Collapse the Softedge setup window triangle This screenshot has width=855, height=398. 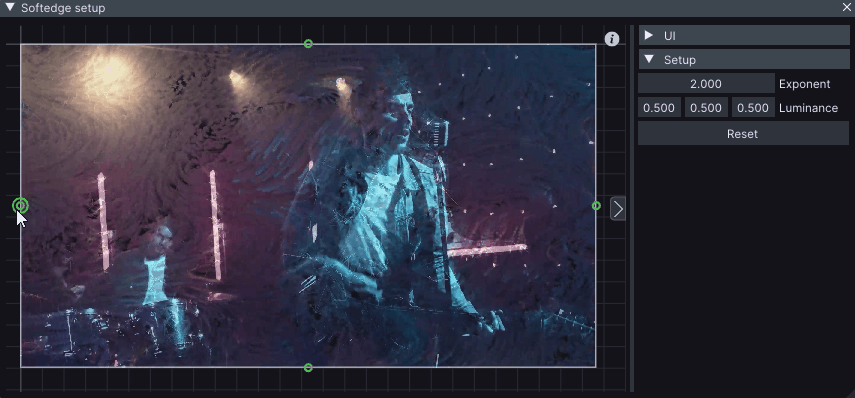tap(9, 8)
